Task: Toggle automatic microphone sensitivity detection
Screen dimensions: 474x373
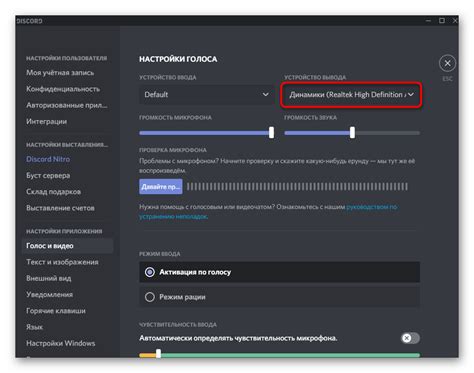Action: (x=410, y=338)
